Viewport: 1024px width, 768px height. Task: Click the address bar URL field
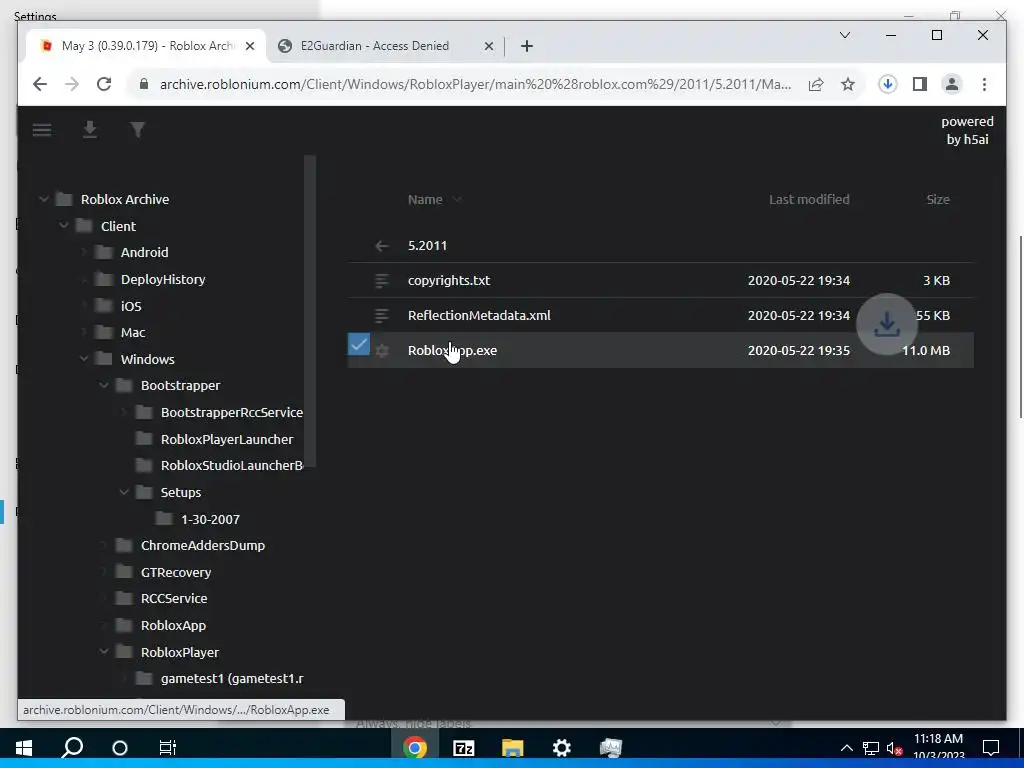(475, 84)
